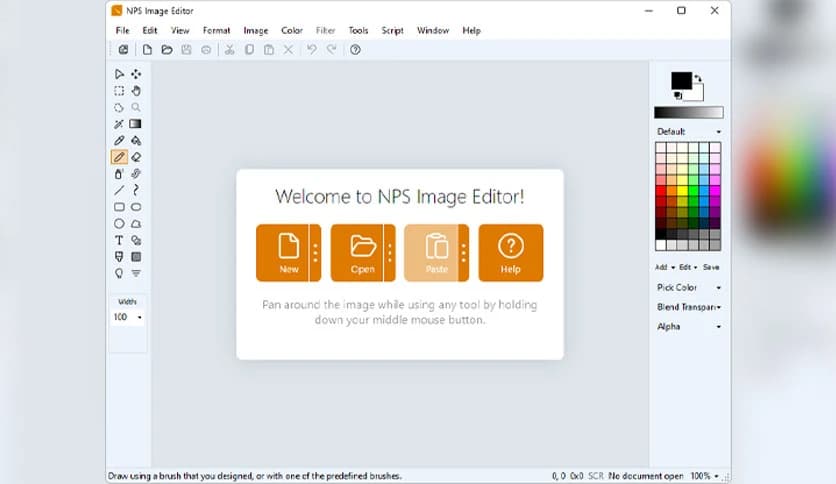Click the New document toolbar icon
The image size is (836, 484).
147,50
